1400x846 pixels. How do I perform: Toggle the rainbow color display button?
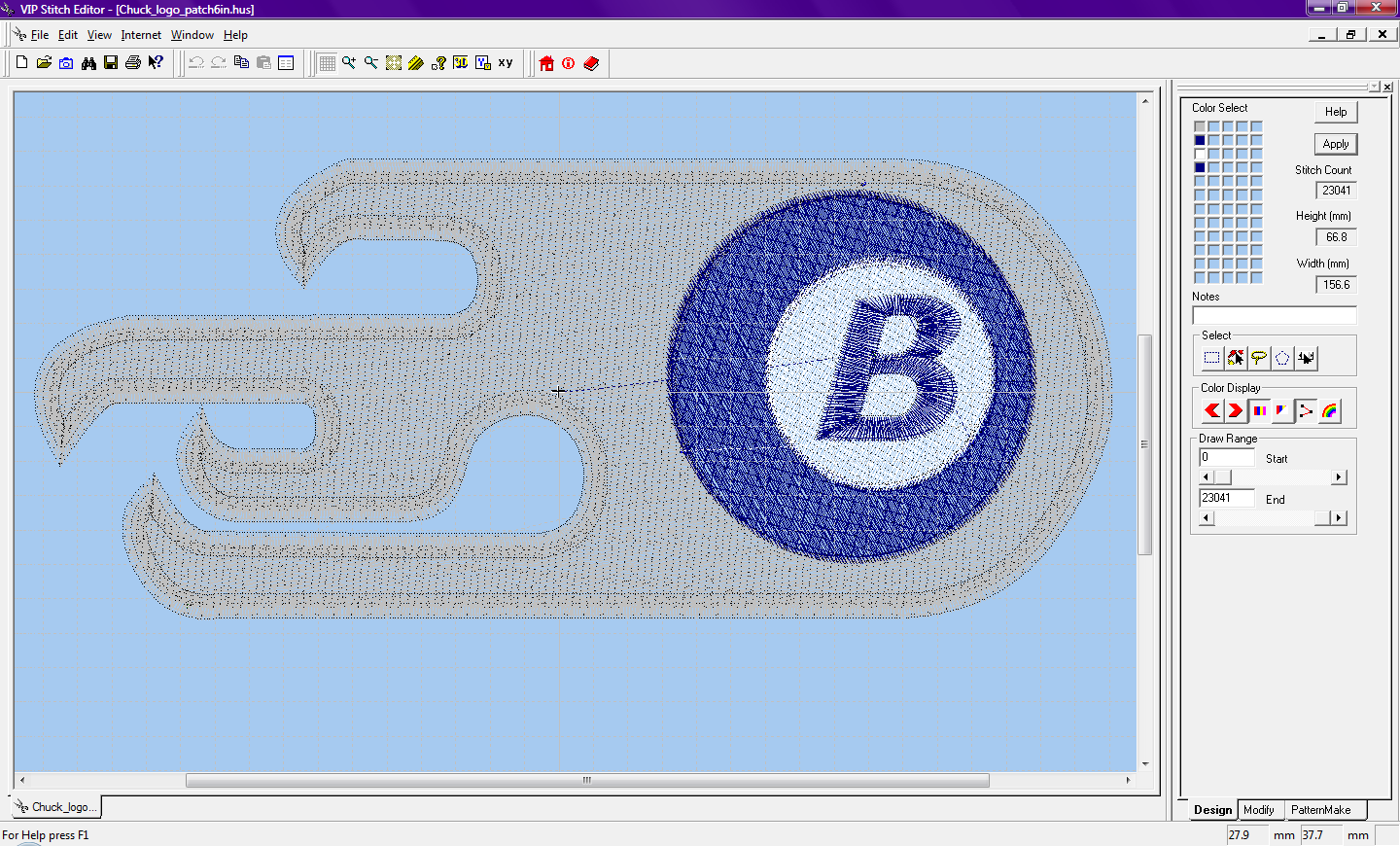click(1329, 410)
